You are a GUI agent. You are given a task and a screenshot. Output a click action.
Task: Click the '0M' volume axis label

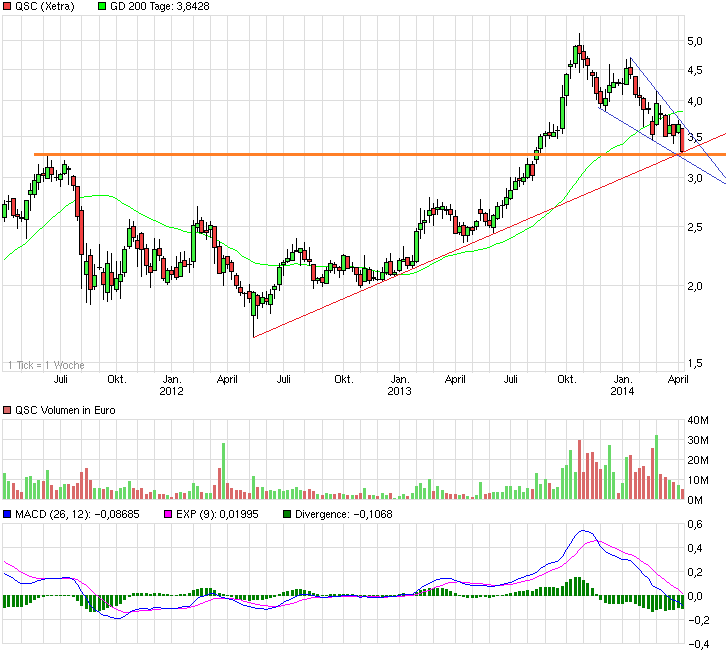click(695, 500)
